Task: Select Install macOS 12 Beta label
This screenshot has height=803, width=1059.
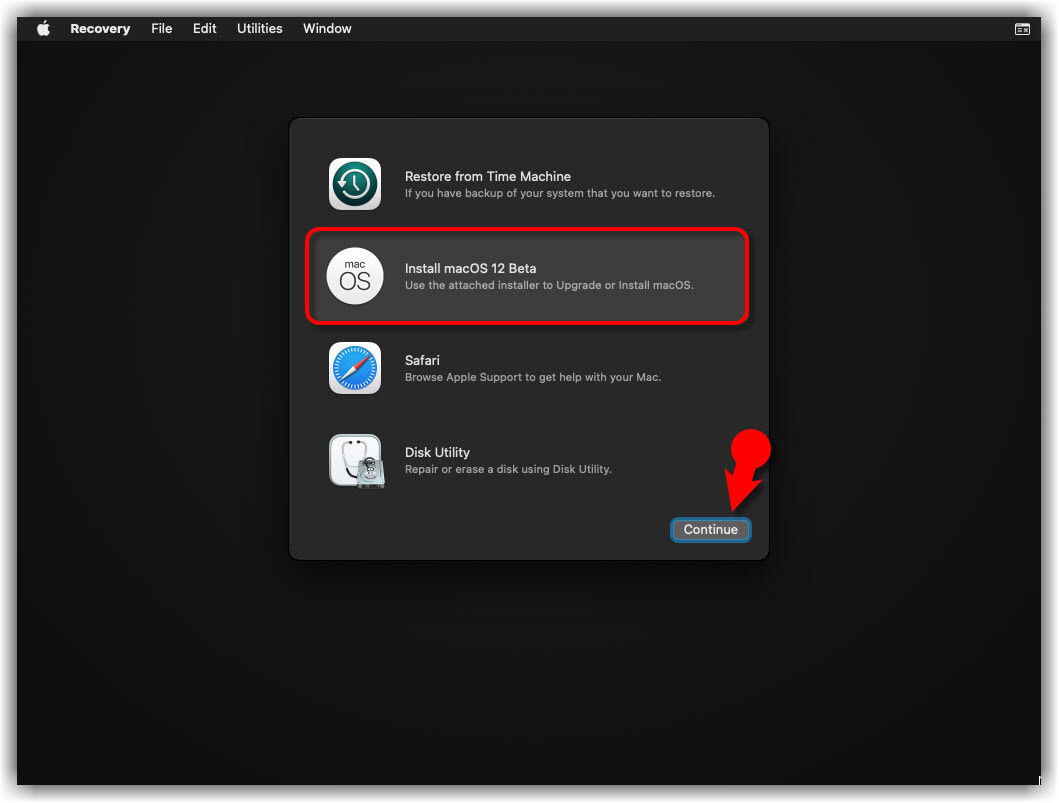Action: [470, 268]
